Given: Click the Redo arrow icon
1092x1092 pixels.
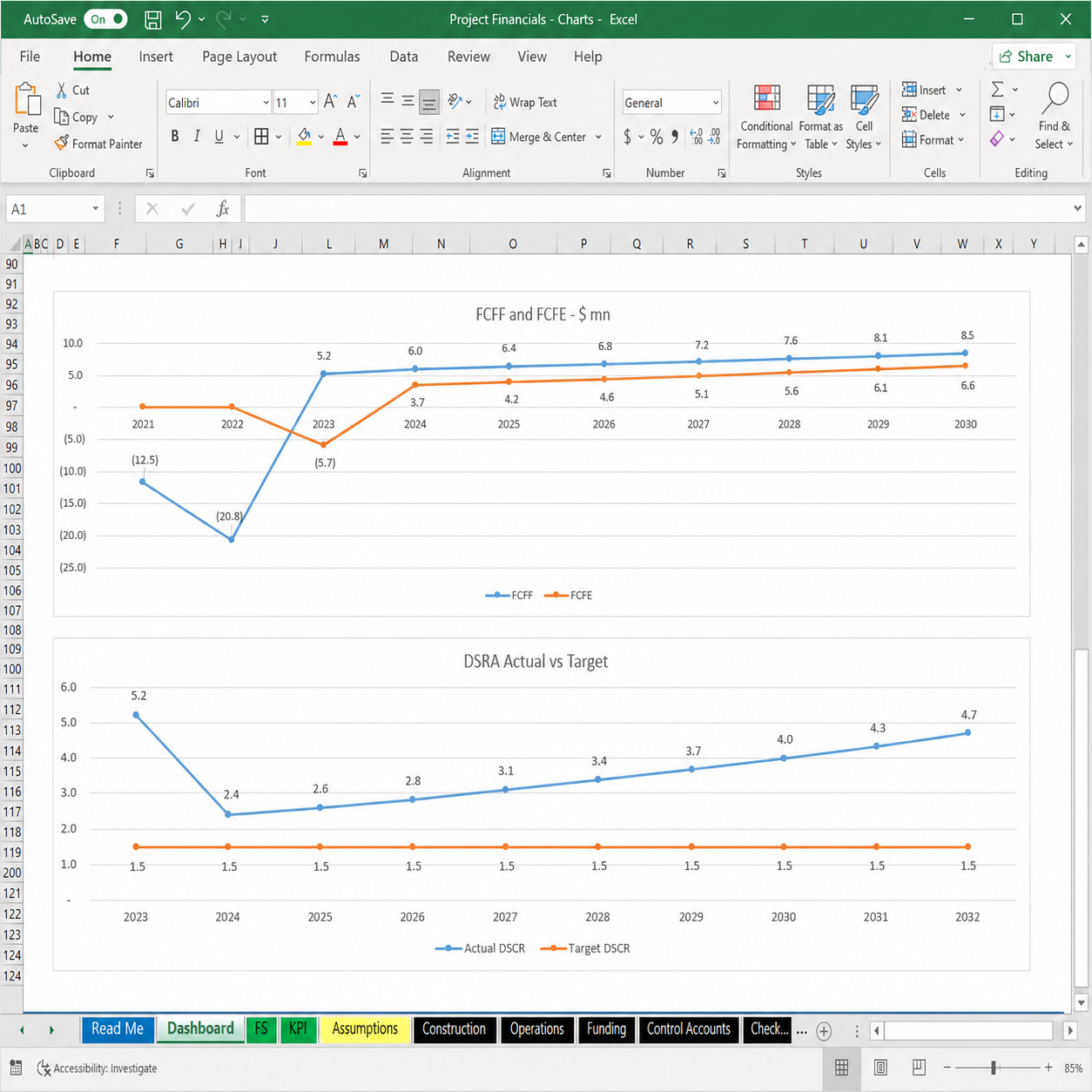Looking at the screenshot, I should point(224,19).
